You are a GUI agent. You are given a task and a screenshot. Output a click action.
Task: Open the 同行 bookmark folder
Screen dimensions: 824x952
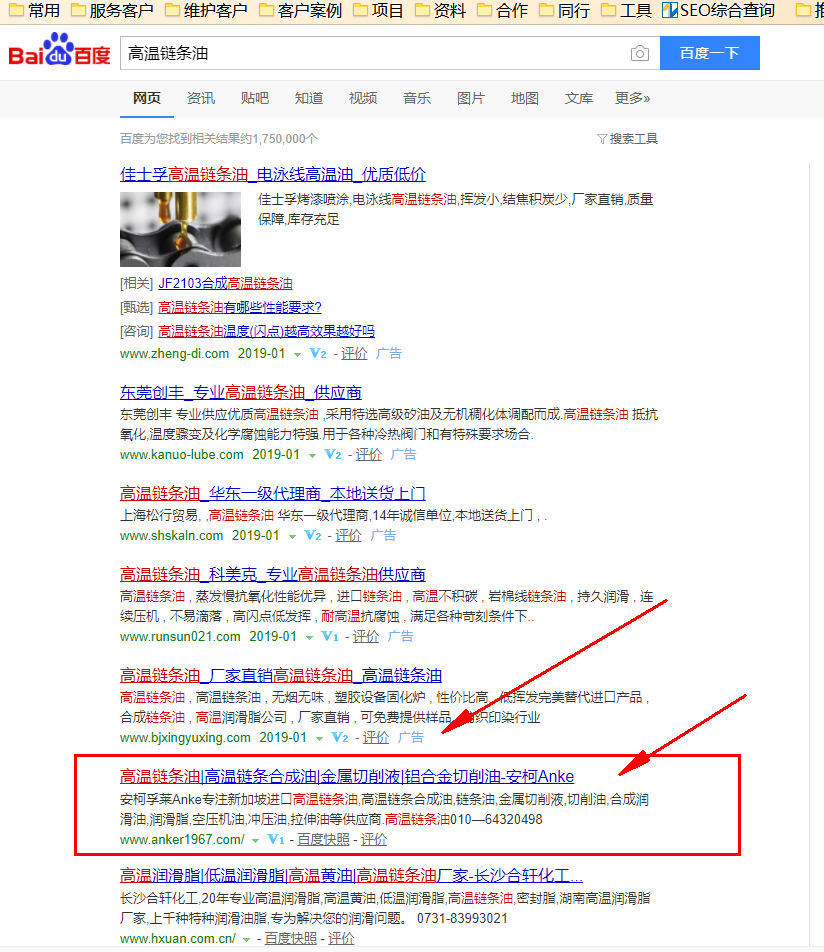[x=565, y=10]
